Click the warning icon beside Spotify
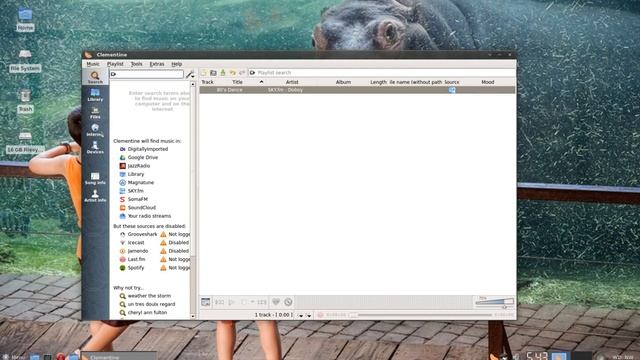The height and width of the screenshot is (360, 640). point(163,268)
